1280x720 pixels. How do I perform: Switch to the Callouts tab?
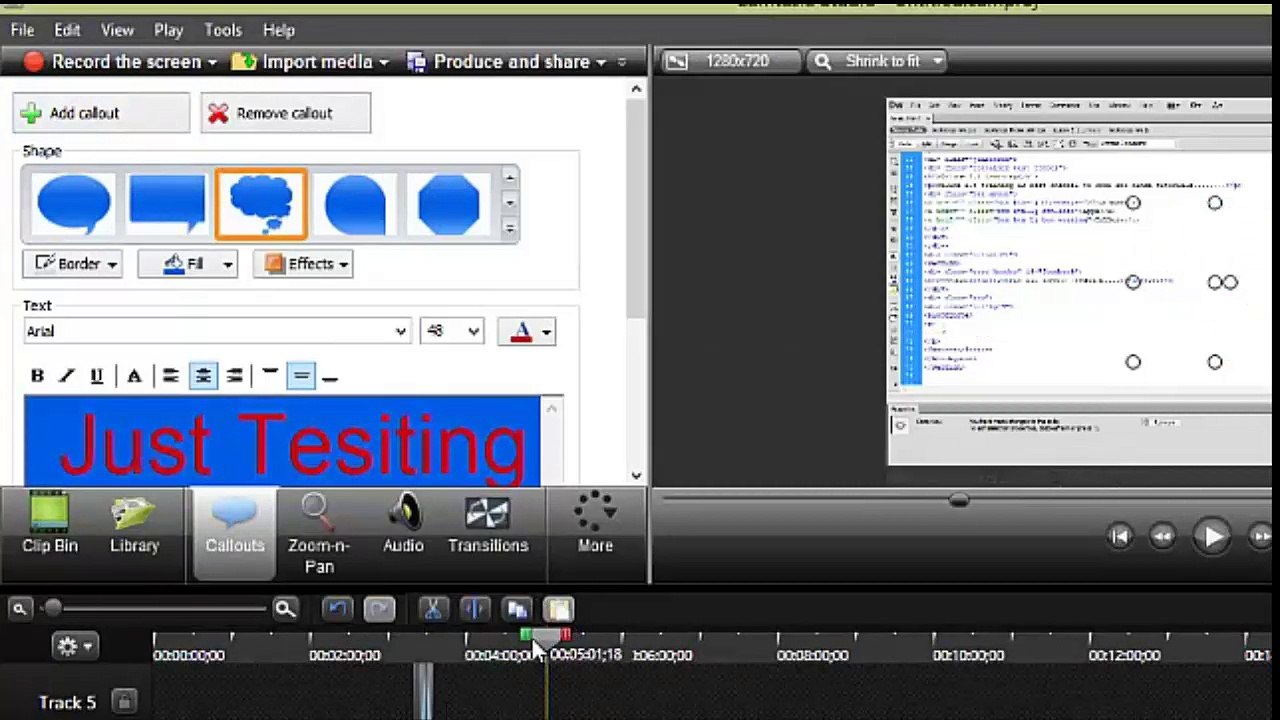235,534
